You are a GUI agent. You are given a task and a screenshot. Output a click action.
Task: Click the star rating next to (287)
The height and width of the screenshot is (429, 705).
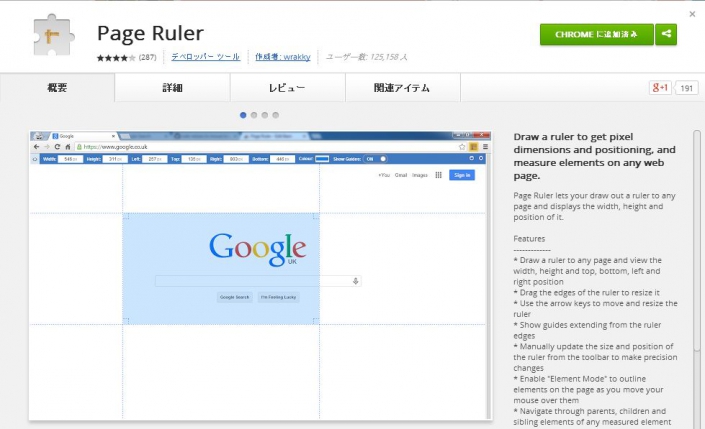click(116, 58)
